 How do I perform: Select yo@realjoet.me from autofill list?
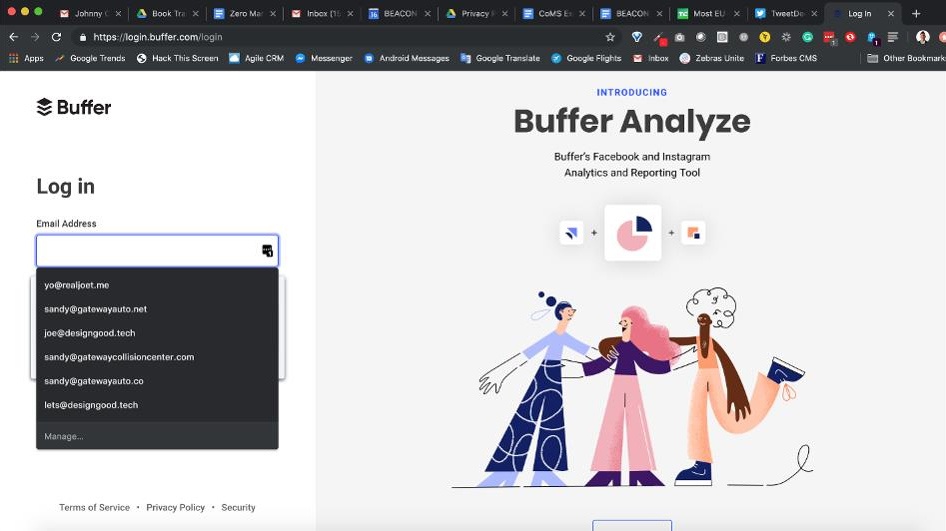tap(77, 285)
